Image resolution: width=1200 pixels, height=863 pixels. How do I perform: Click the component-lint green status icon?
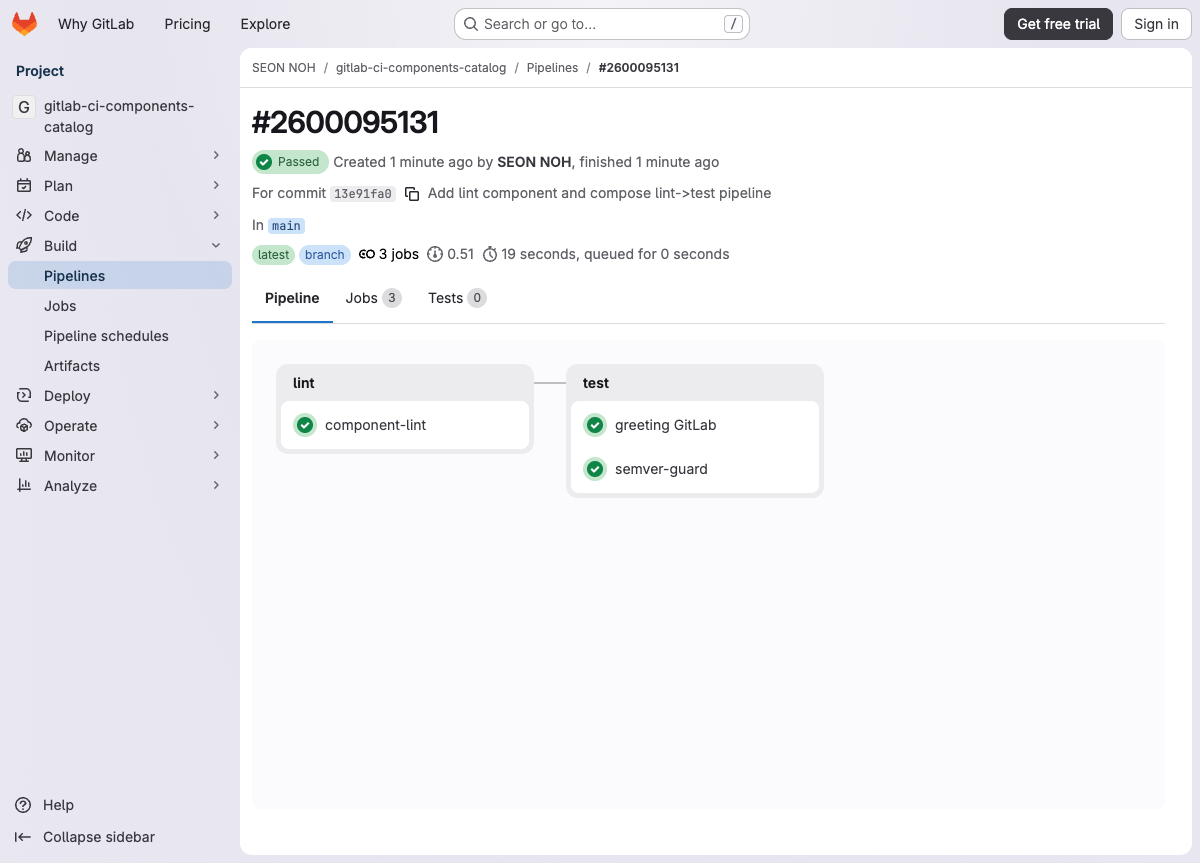coord(305,425)
